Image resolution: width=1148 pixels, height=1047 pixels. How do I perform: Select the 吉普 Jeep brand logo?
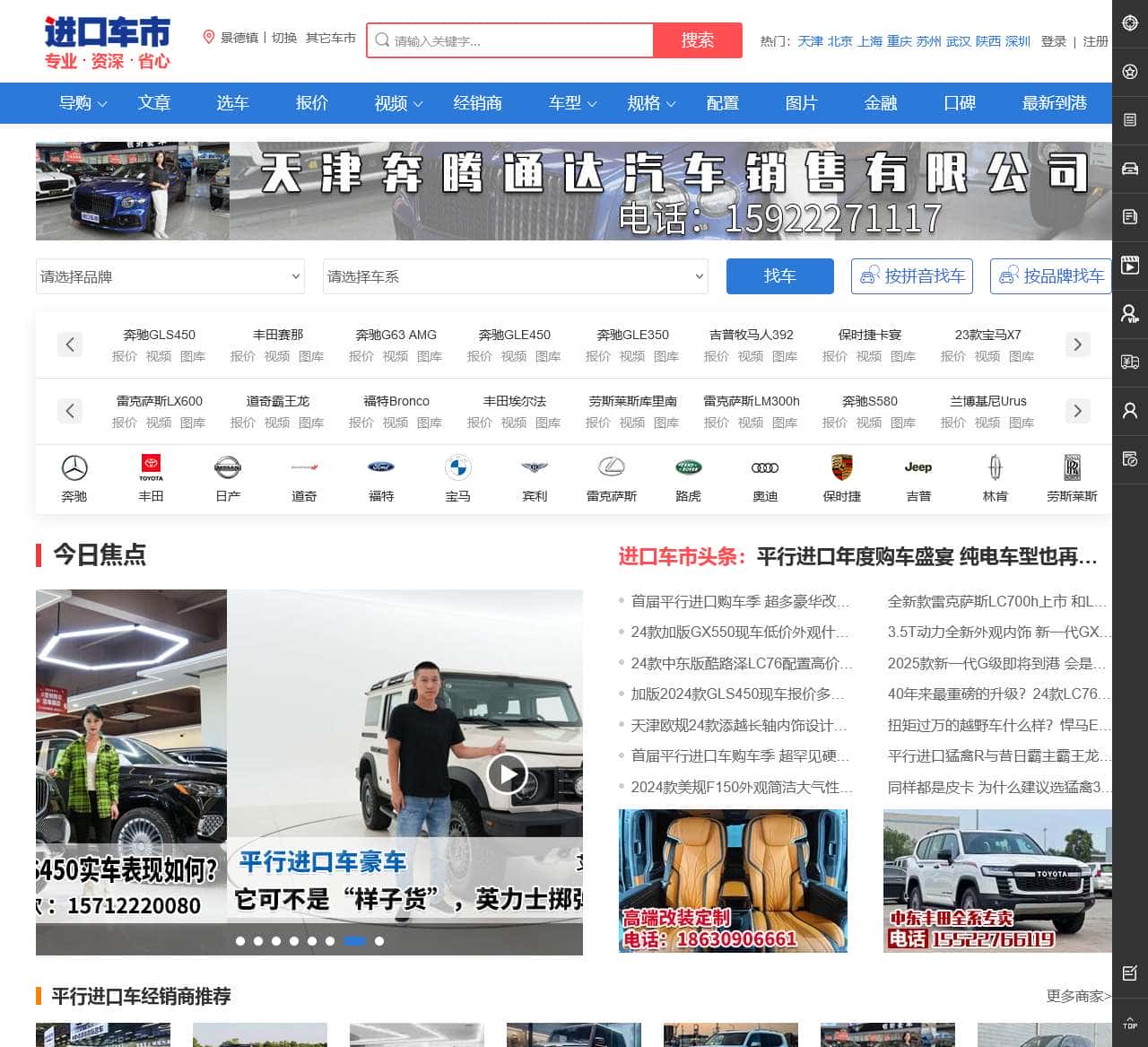coord(918,467)
